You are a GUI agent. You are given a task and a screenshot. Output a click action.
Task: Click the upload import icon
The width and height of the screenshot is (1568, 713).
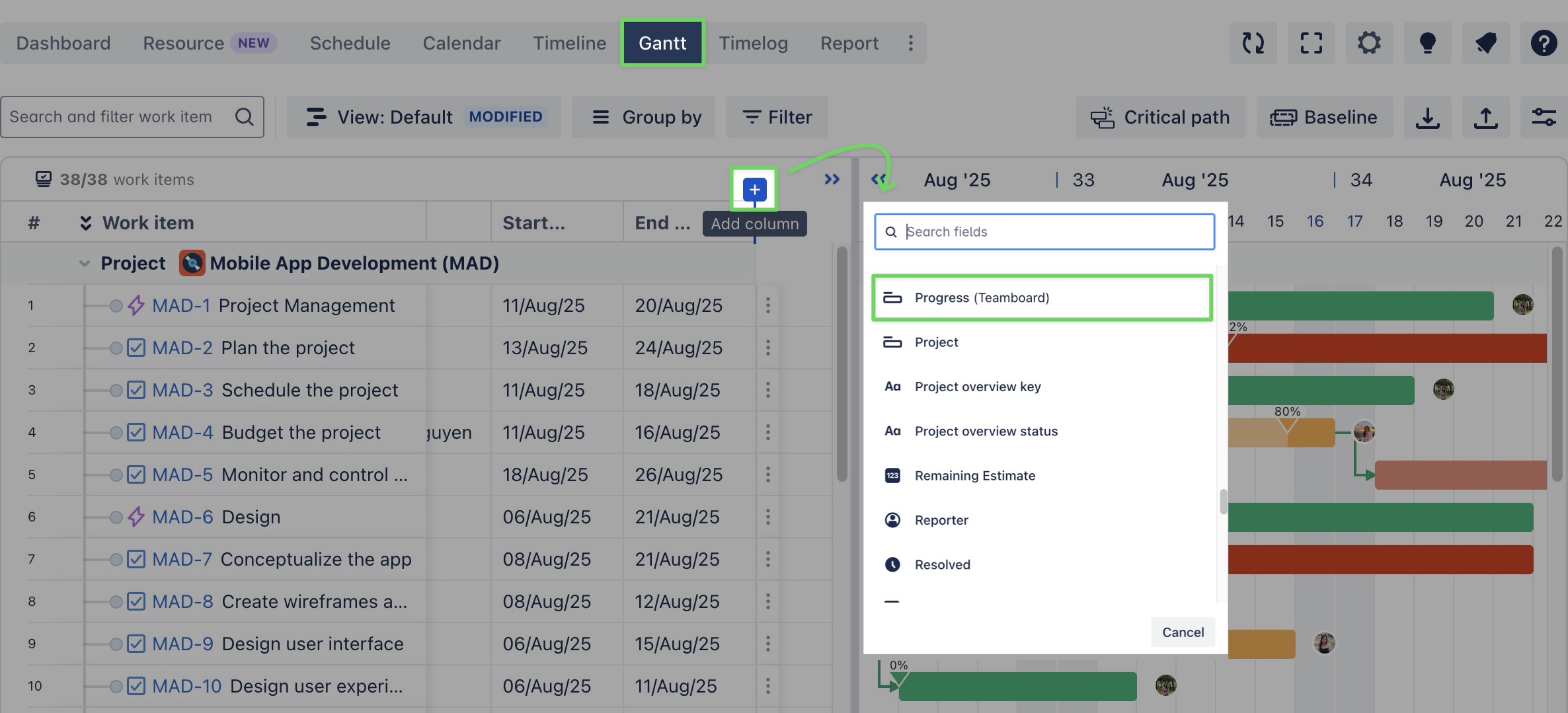click(1485, 118)
